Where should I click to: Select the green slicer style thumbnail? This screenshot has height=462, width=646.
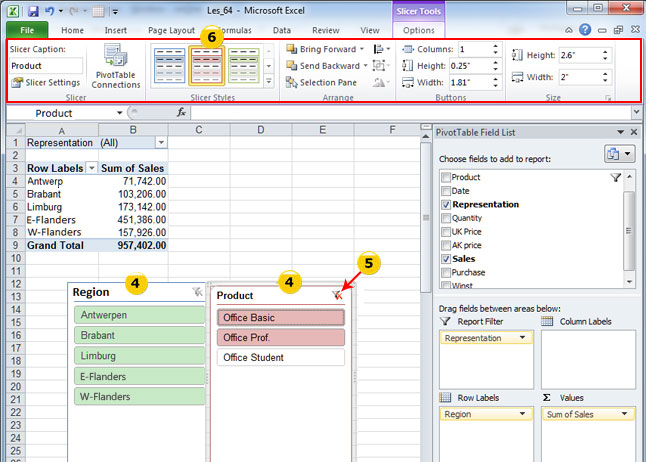point(243,65)
